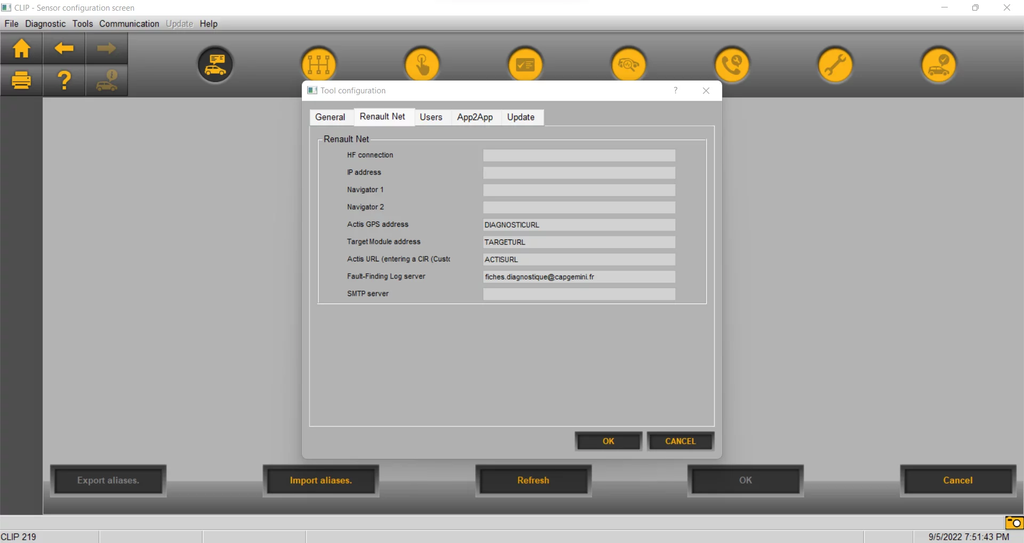The image size is (1024, 543).
Task: Click the printer icon
Action: pos(21,81)
